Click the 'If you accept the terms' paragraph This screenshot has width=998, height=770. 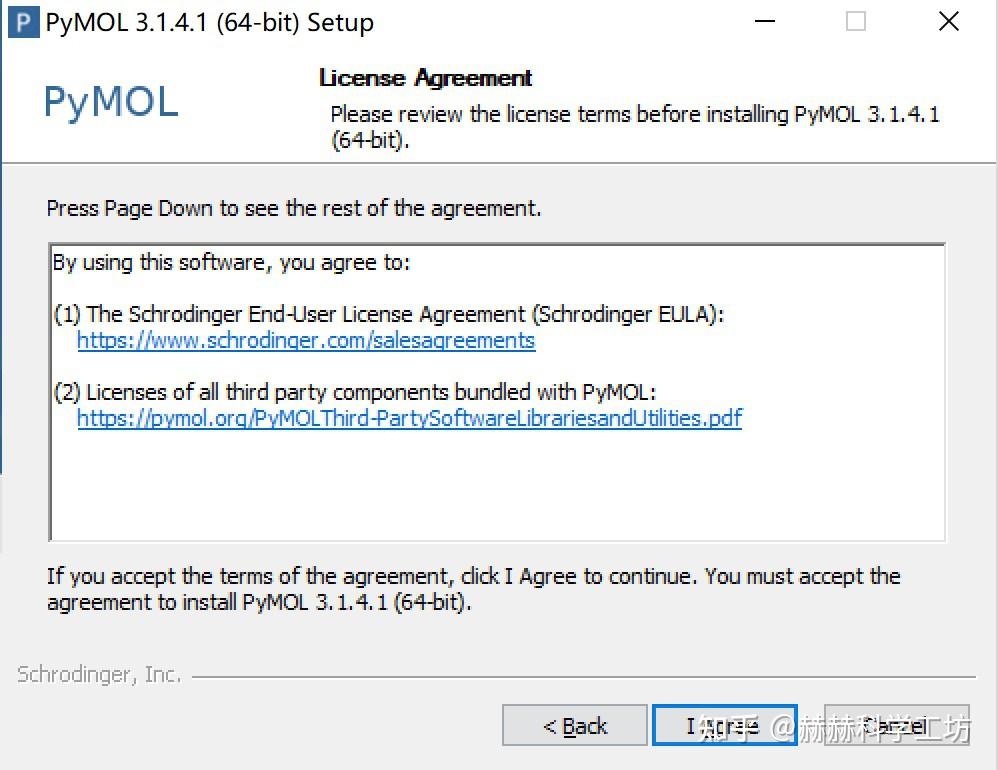pos(473,577)
